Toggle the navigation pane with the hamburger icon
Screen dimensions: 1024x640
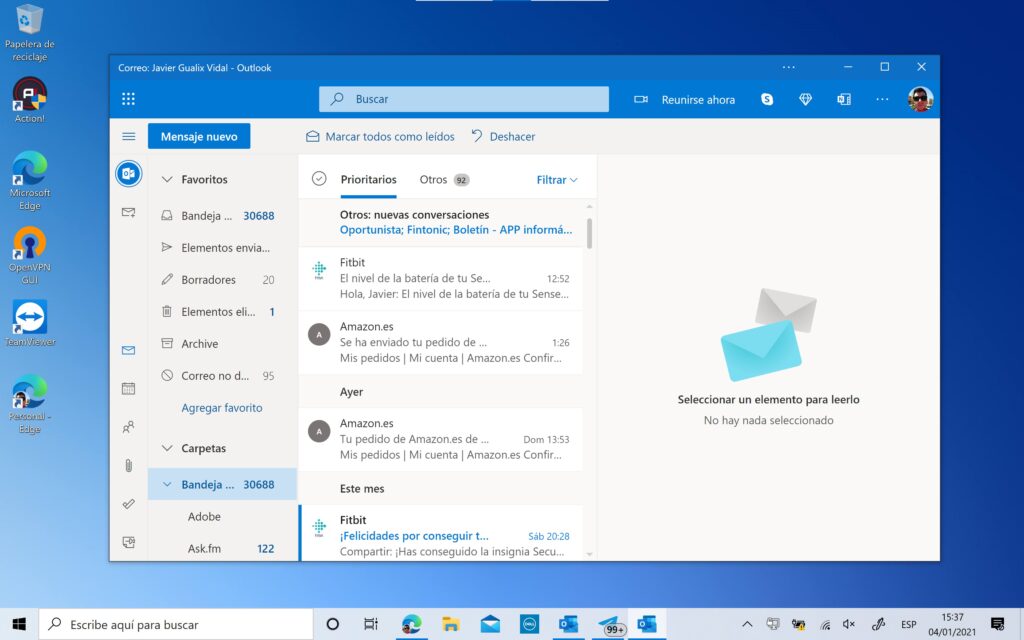coord(129,136)
